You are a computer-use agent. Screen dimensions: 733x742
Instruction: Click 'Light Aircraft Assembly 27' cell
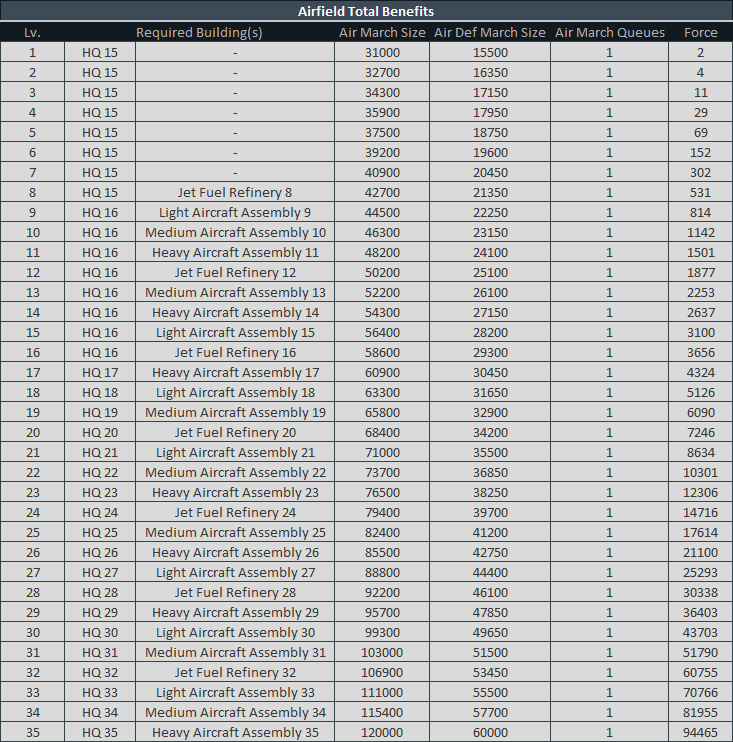[x=235, y=572]
